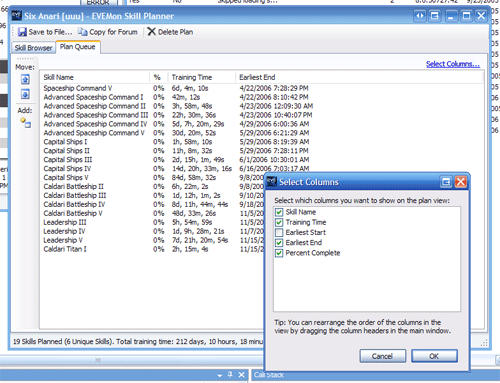
Task: Open the bottom panel dropdown arrow
Action: click(x=220, y=375)
